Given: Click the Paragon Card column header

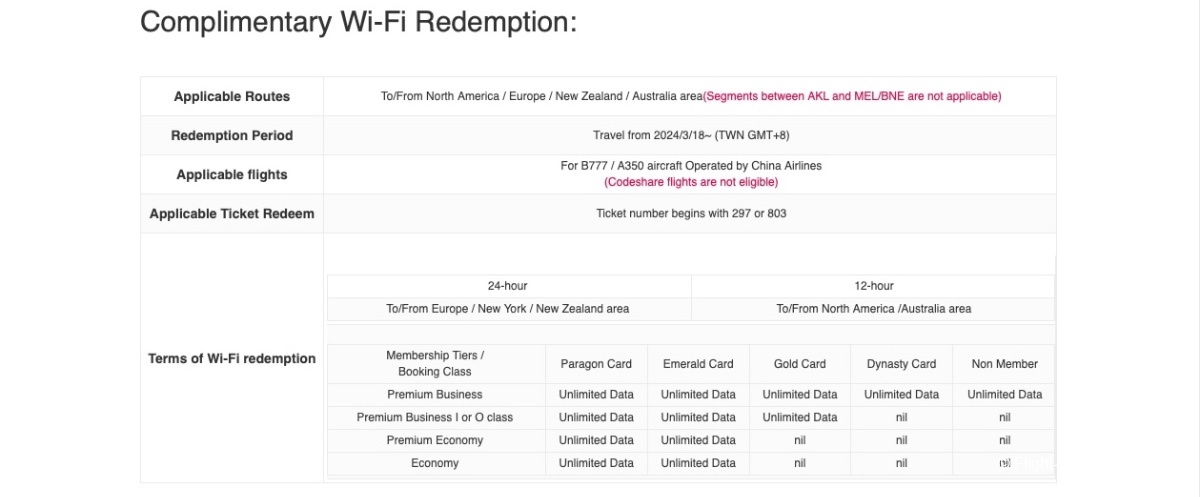Looking at the screenshot, I should 596,364.
